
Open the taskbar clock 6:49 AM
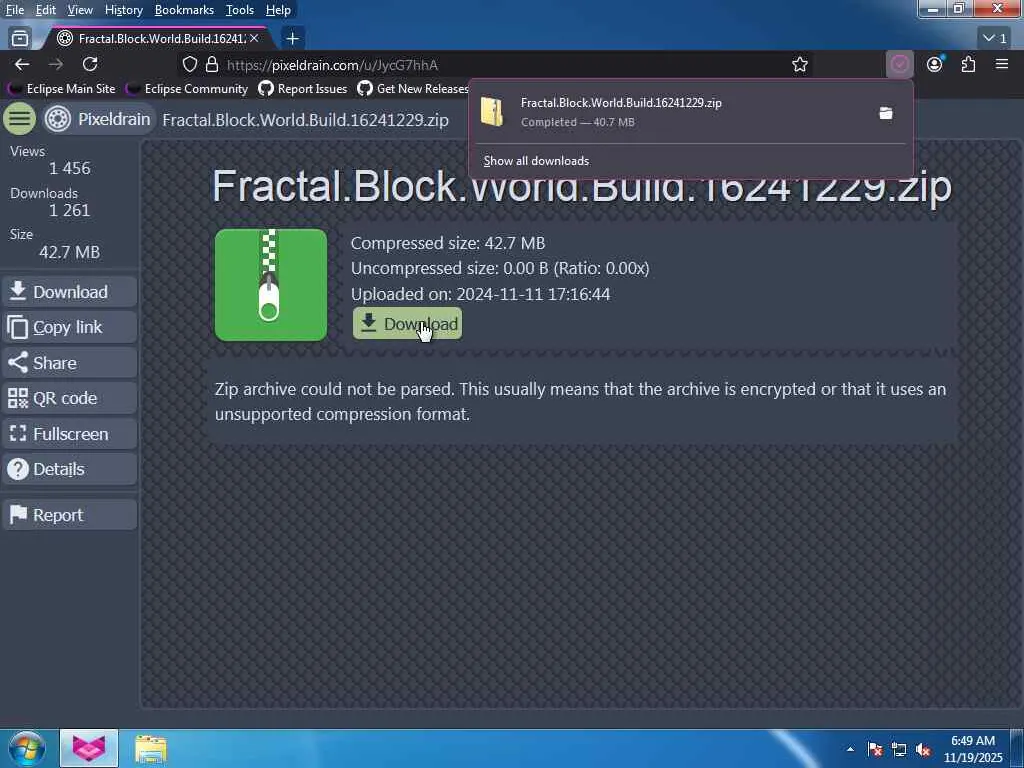point(973,749)
